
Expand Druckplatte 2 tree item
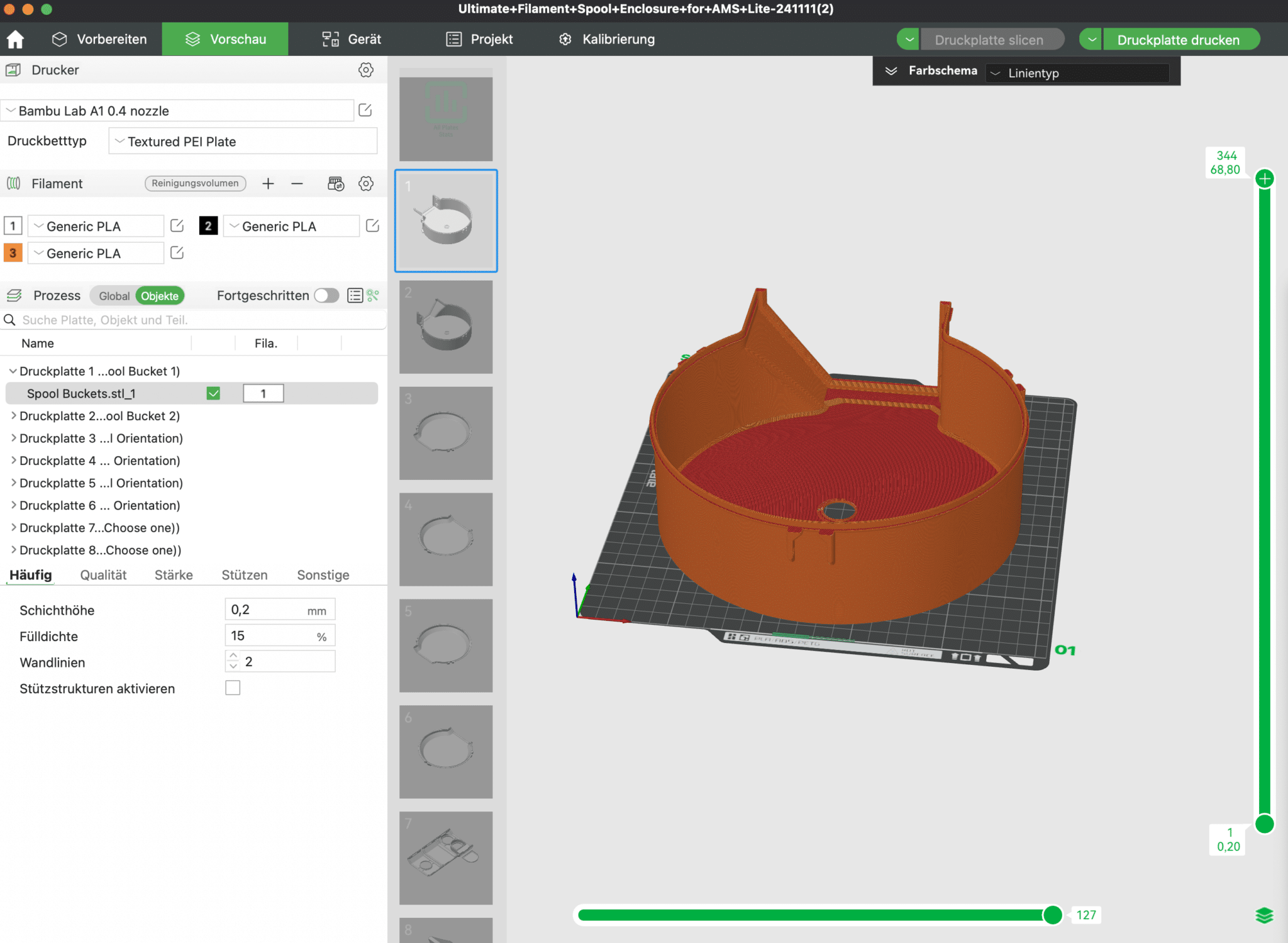(x=13, y=416)
